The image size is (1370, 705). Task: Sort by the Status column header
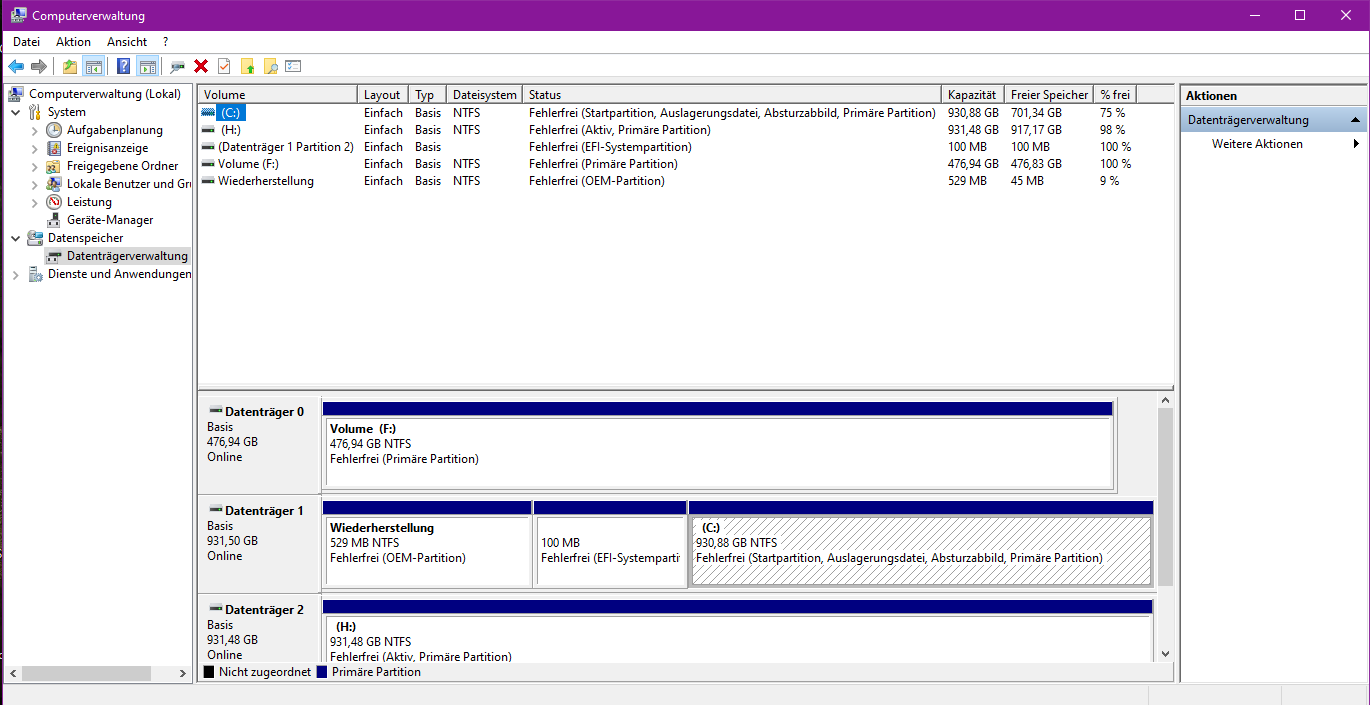pyautogui.click(x=732, y=94)
